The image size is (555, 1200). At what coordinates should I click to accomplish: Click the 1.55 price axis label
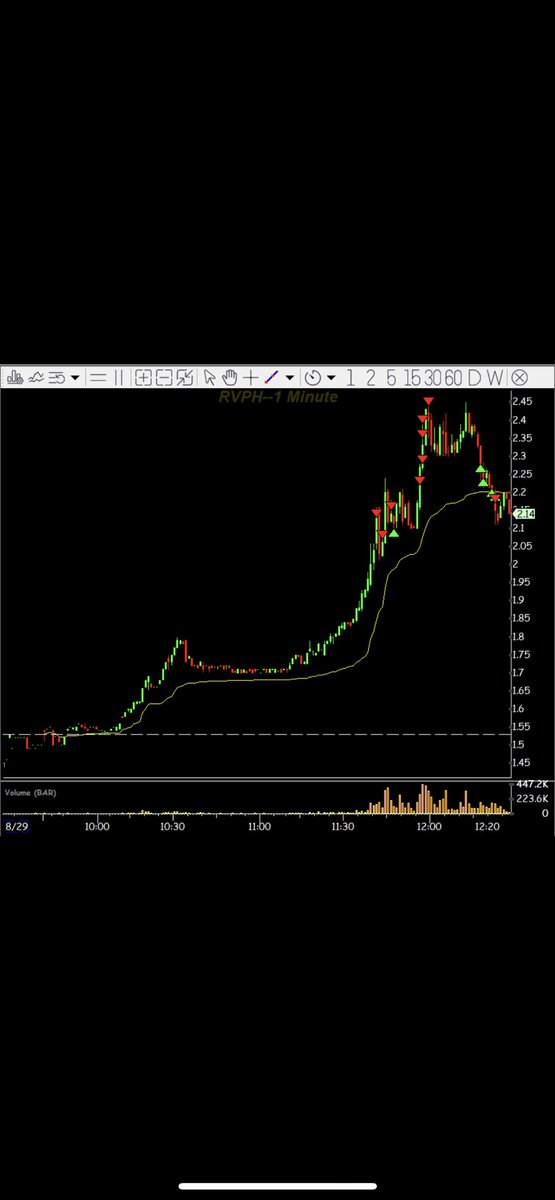click(521, 728)
